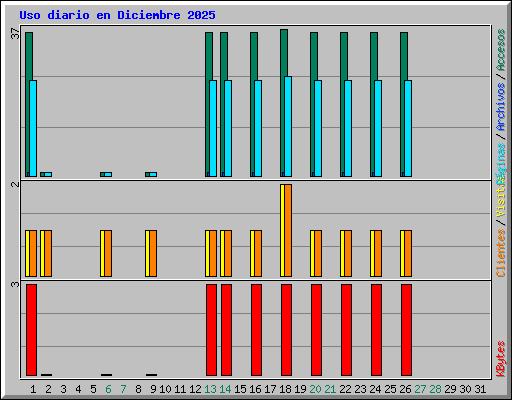Click the day 31 label on the x-axis

click(x=480, y=389)
